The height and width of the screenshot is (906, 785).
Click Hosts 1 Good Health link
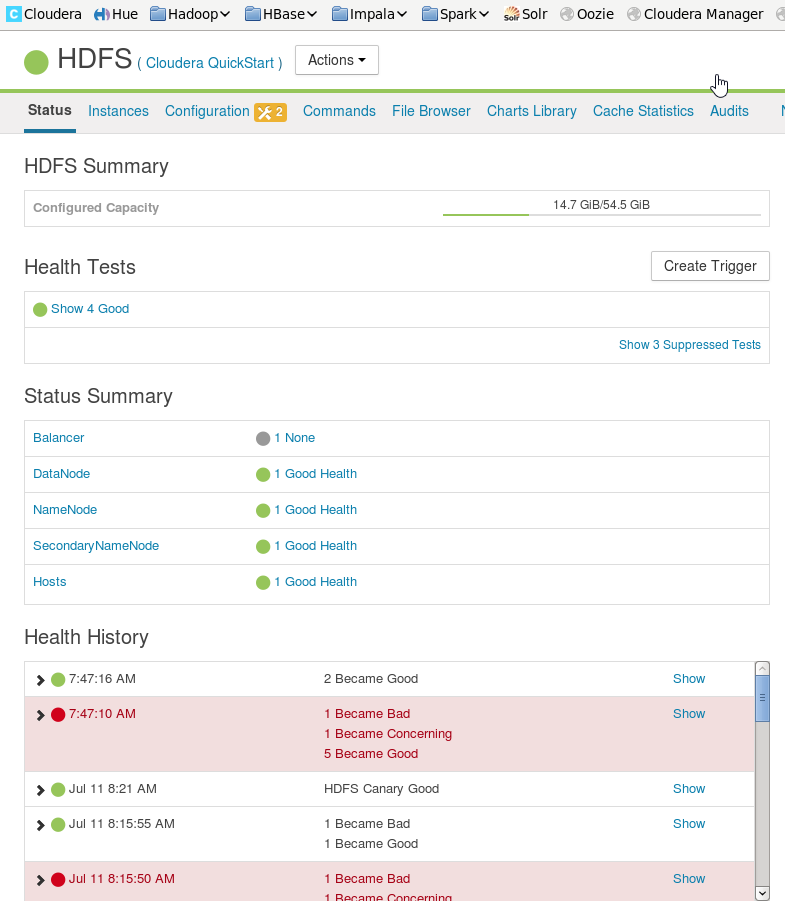(315, 582)
